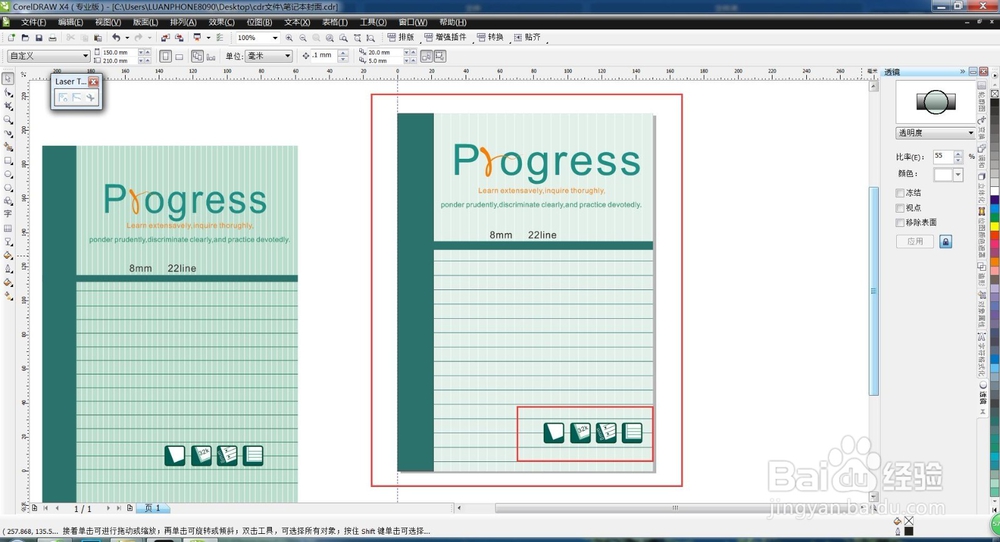Click the lock button beside Apply
This screenshot has width=1000, height=542.
946,242
